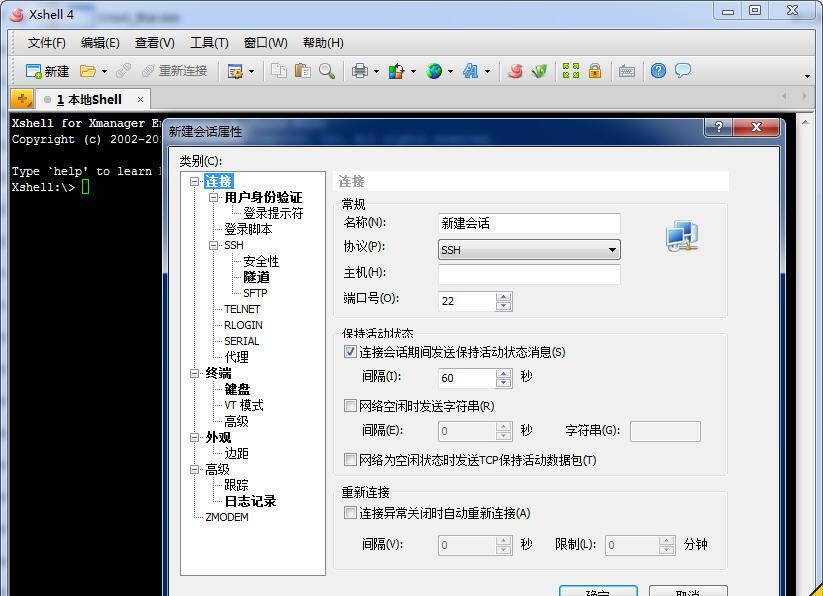Select ZMODEM in the category tree
Screen dimensions: 823x596
tap(227, 517)
